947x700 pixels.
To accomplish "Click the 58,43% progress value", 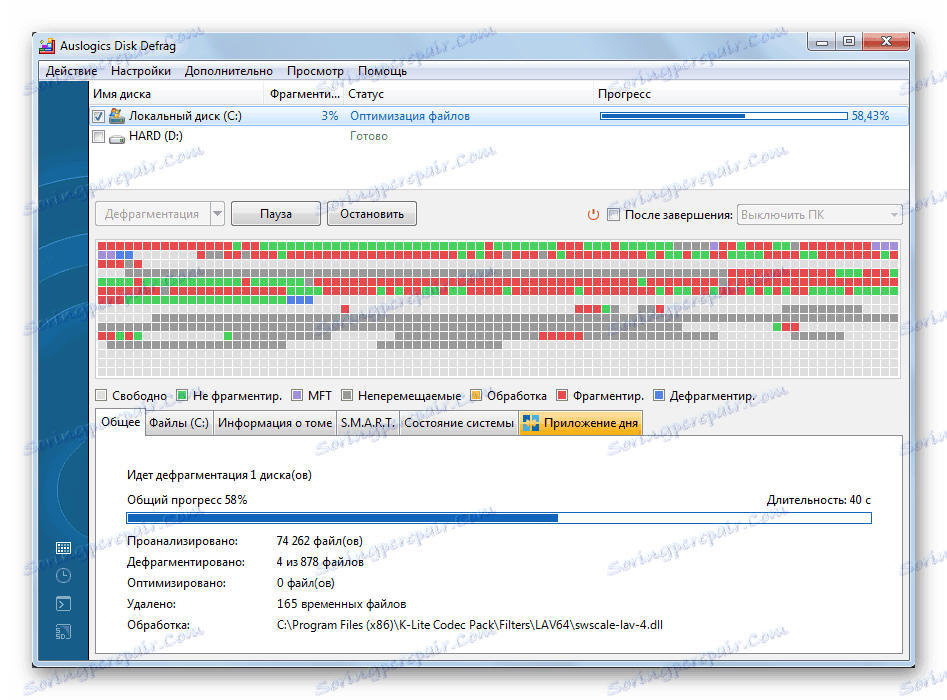I will (870, 116).
